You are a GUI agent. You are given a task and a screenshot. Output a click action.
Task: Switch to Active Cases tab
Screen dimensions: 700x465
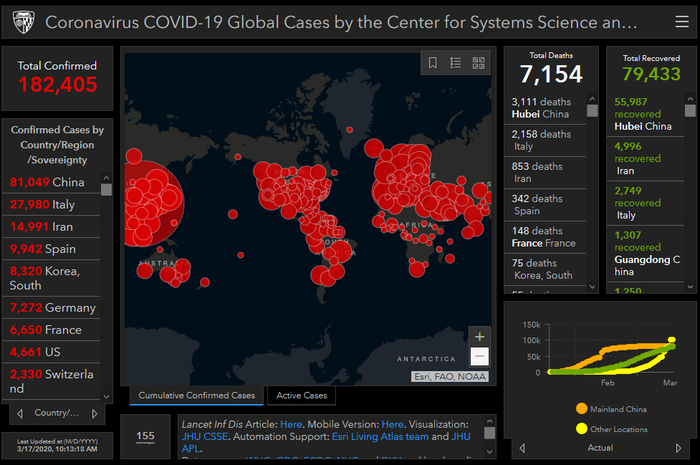301,396
